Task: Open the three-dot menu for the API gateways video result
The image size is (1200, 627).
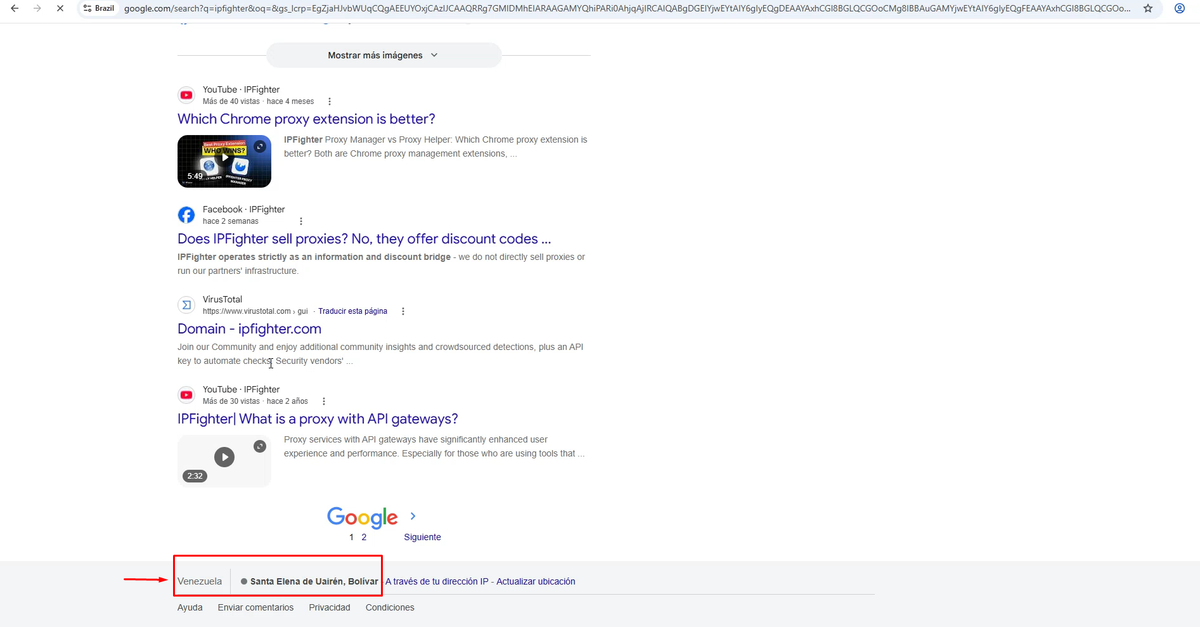Action: coord(323,401)
